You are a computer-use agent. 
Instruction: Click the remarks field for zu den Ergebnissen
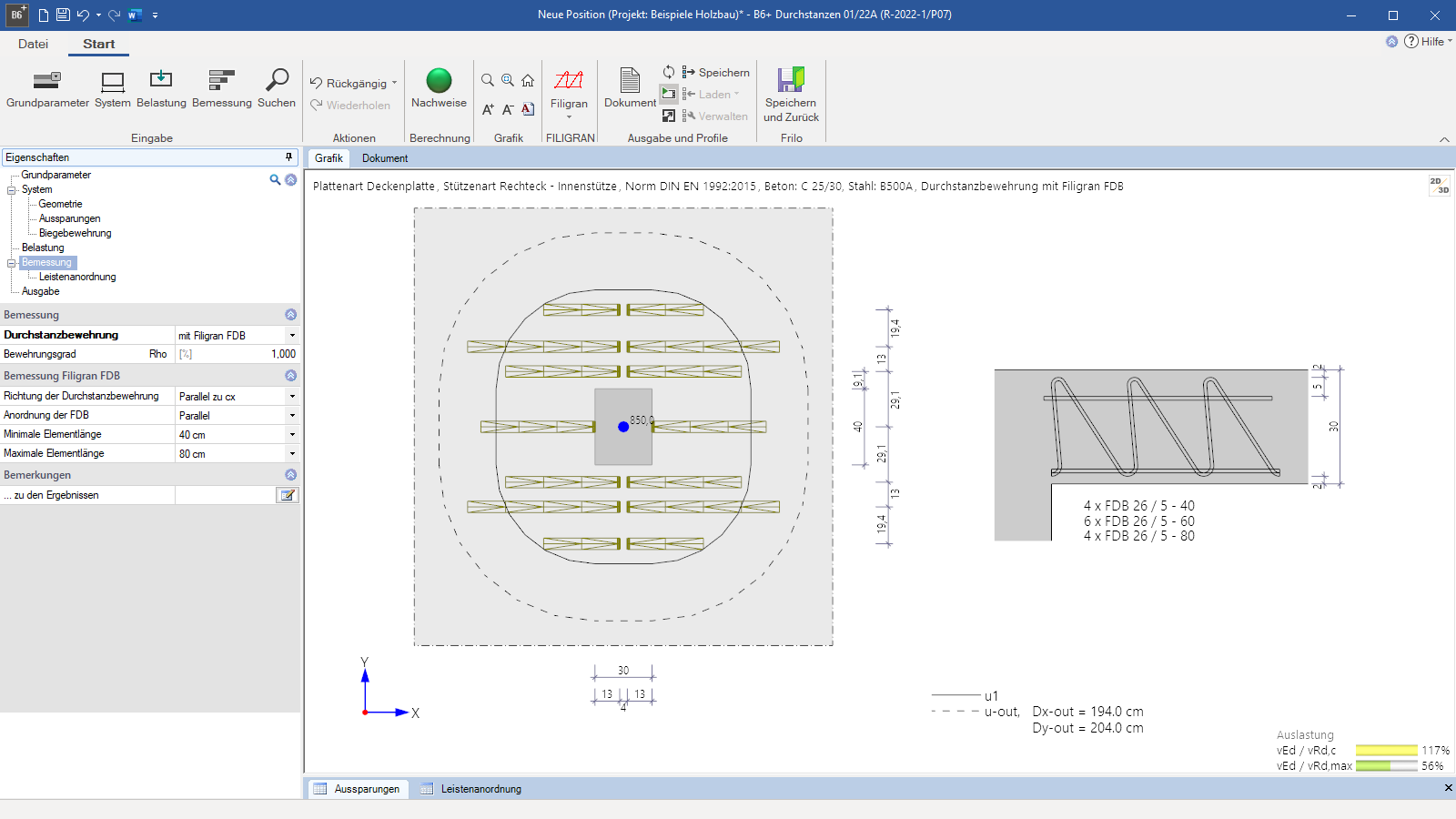(x=225, y=495)
